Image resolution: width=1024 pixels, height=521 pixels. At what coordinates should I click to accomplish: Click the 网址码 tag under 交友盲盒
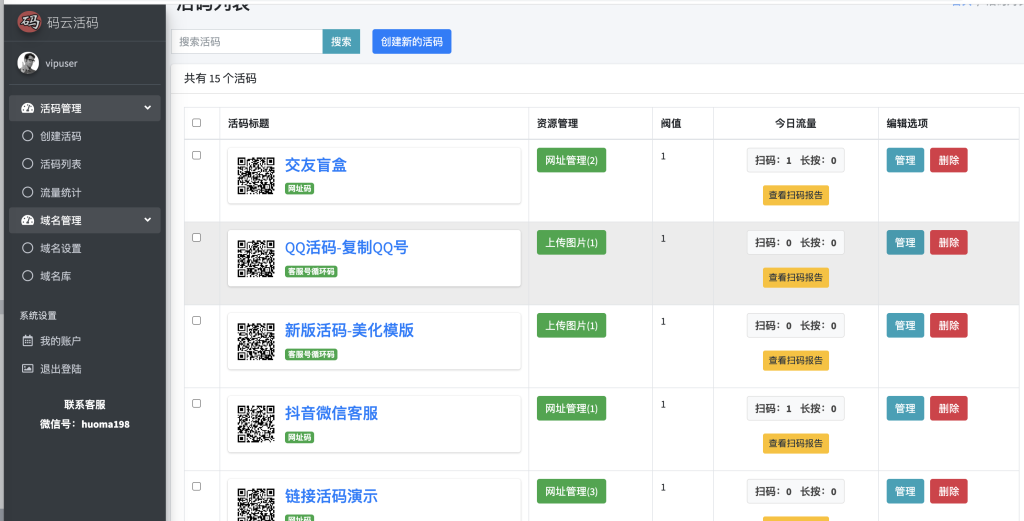click(299, 189)
